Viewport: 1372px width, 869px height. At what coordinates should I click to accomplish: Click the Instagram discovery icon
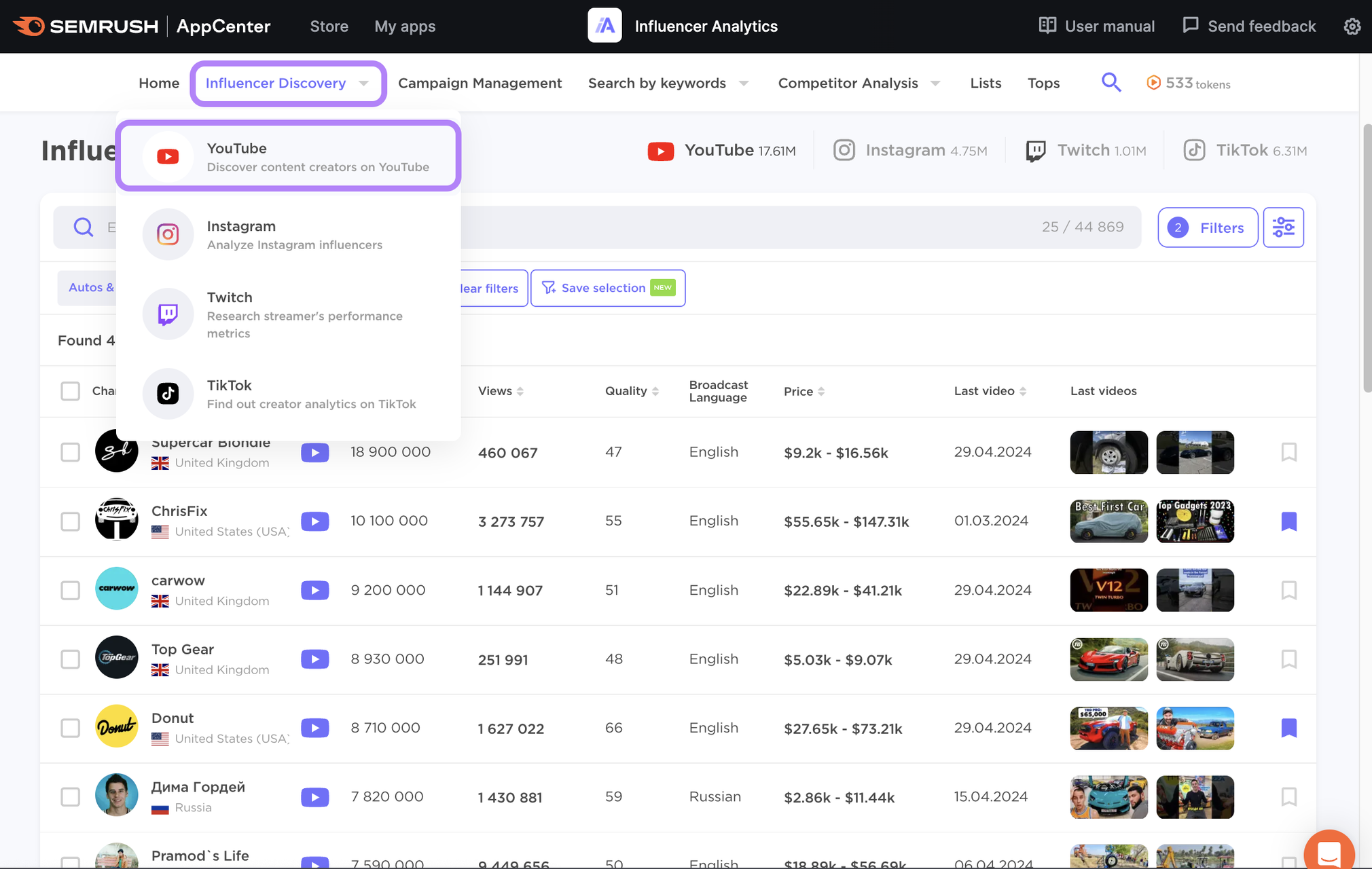coord(167,233)
